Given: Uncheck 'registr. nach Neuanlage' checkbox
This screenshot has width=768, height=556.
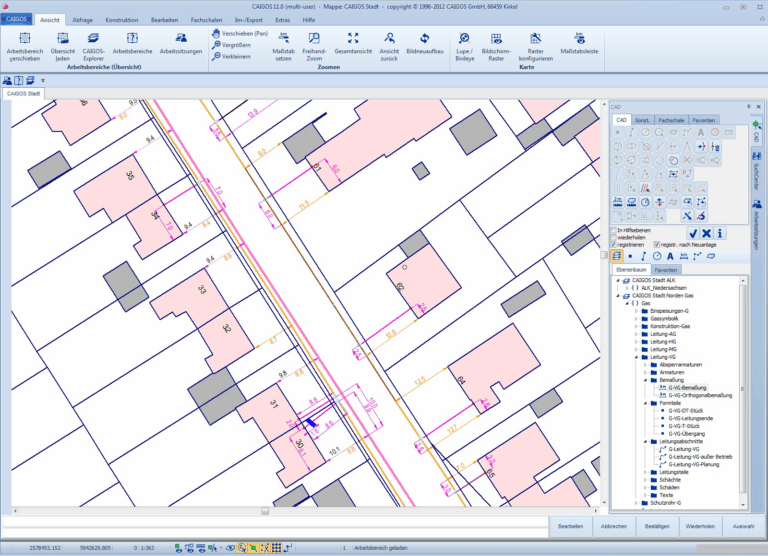Looking at the screenshot, I should click(x=656, y=244).
